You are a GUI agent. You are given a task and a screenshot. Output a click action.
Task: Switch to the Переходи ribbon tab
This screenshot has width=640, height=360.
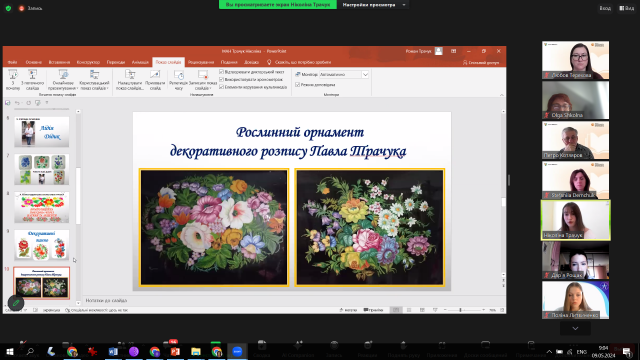coord(116,62)
